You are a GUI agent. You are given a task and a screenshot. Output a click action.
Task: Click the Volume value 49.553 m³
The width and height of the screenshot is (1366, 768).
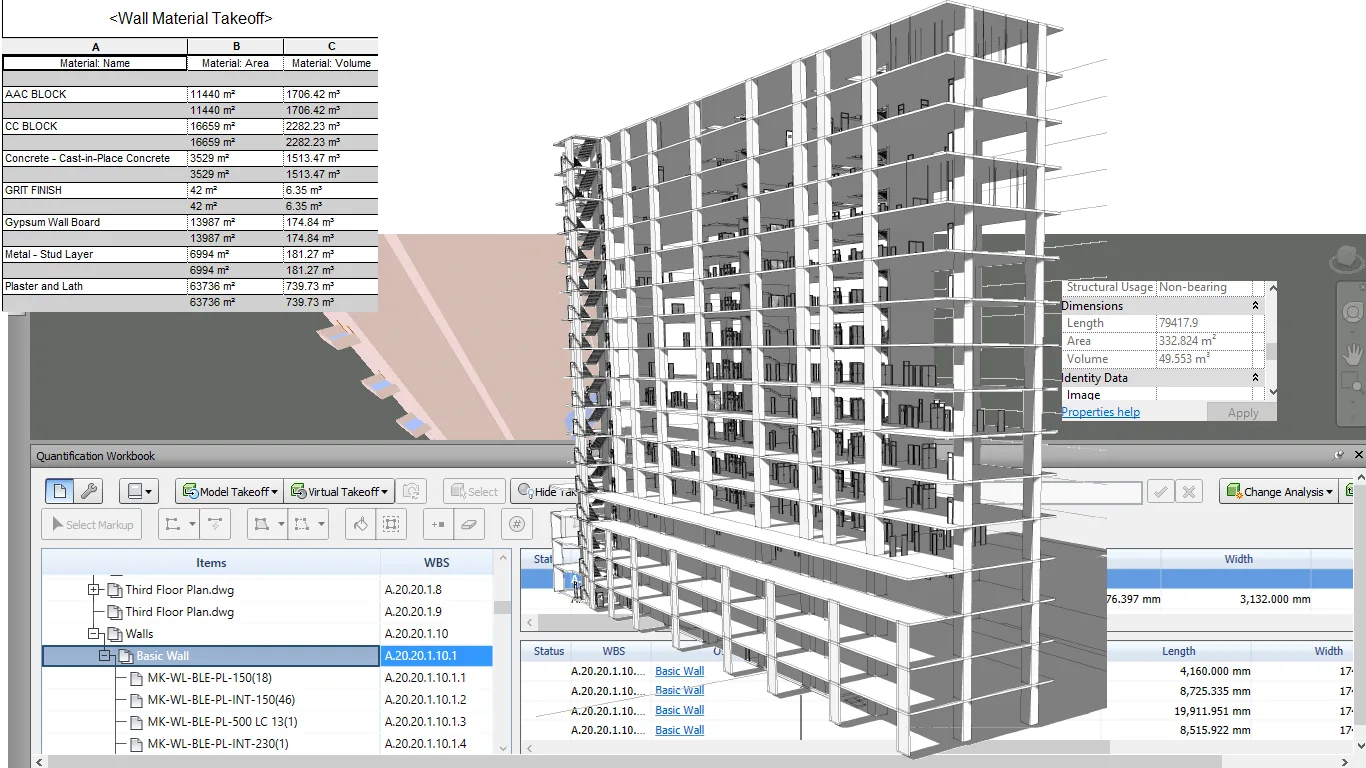[x=1185, y=359]
